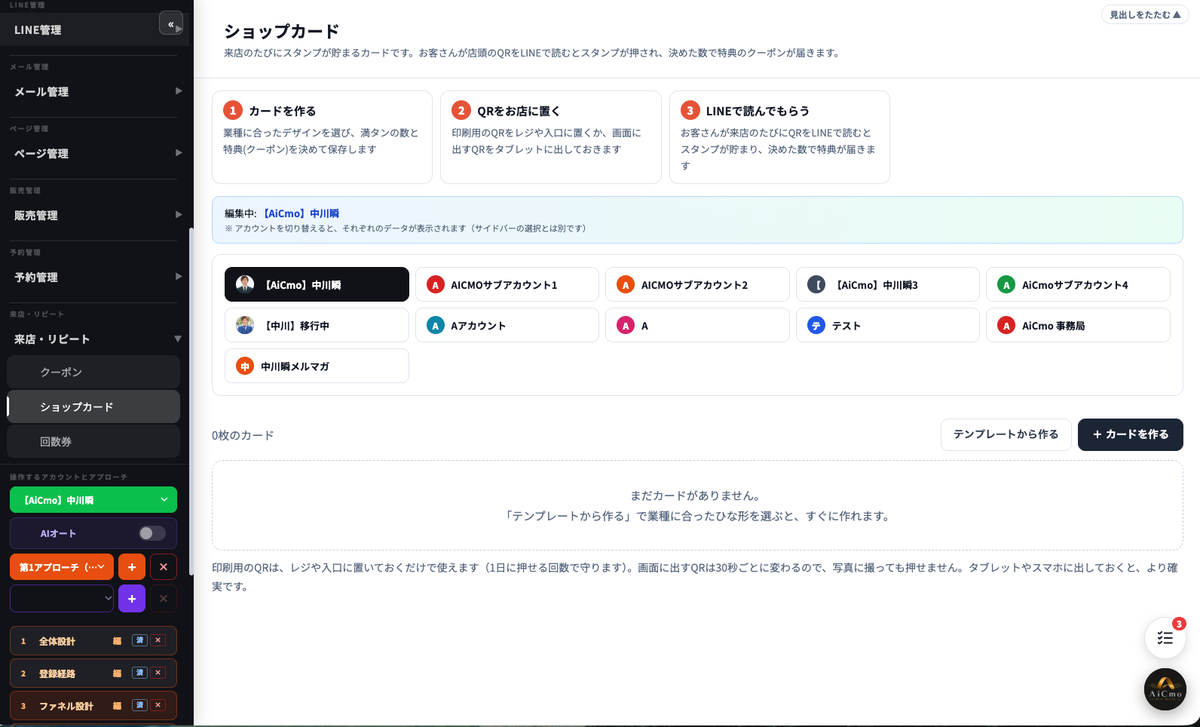
Task: Open the ショップカード menu item
Action: point(93,407)
